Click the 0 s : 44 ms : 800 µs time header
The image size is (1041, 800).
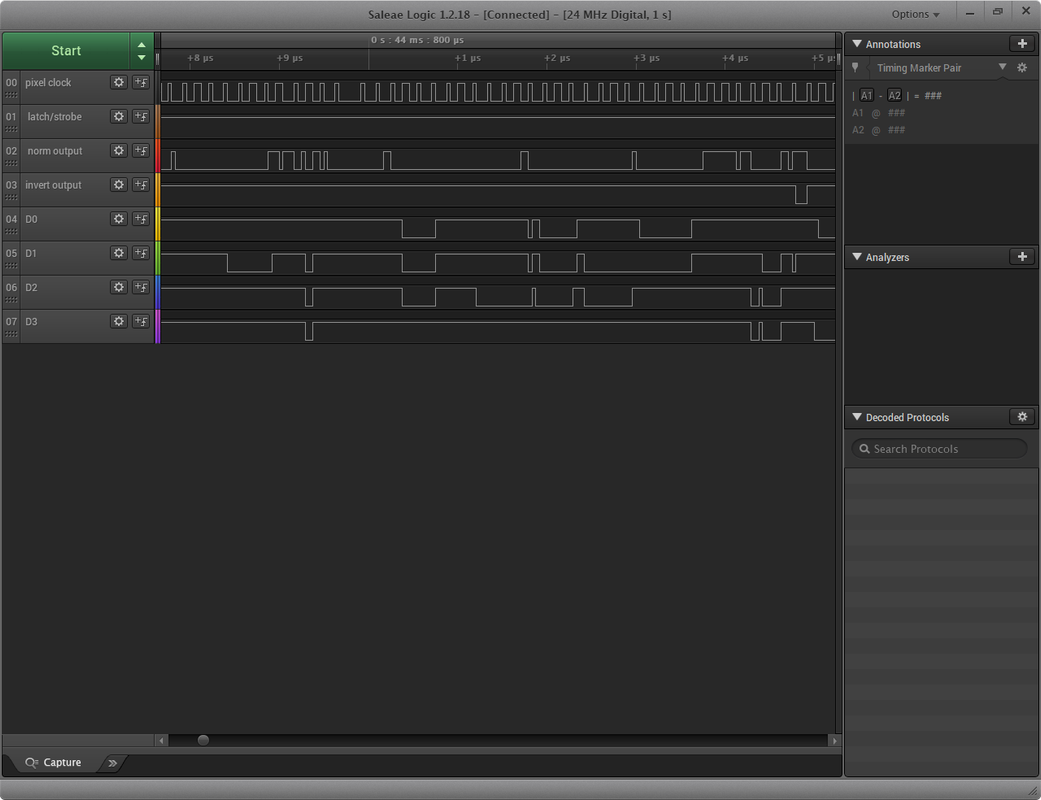tap(417, 40)
